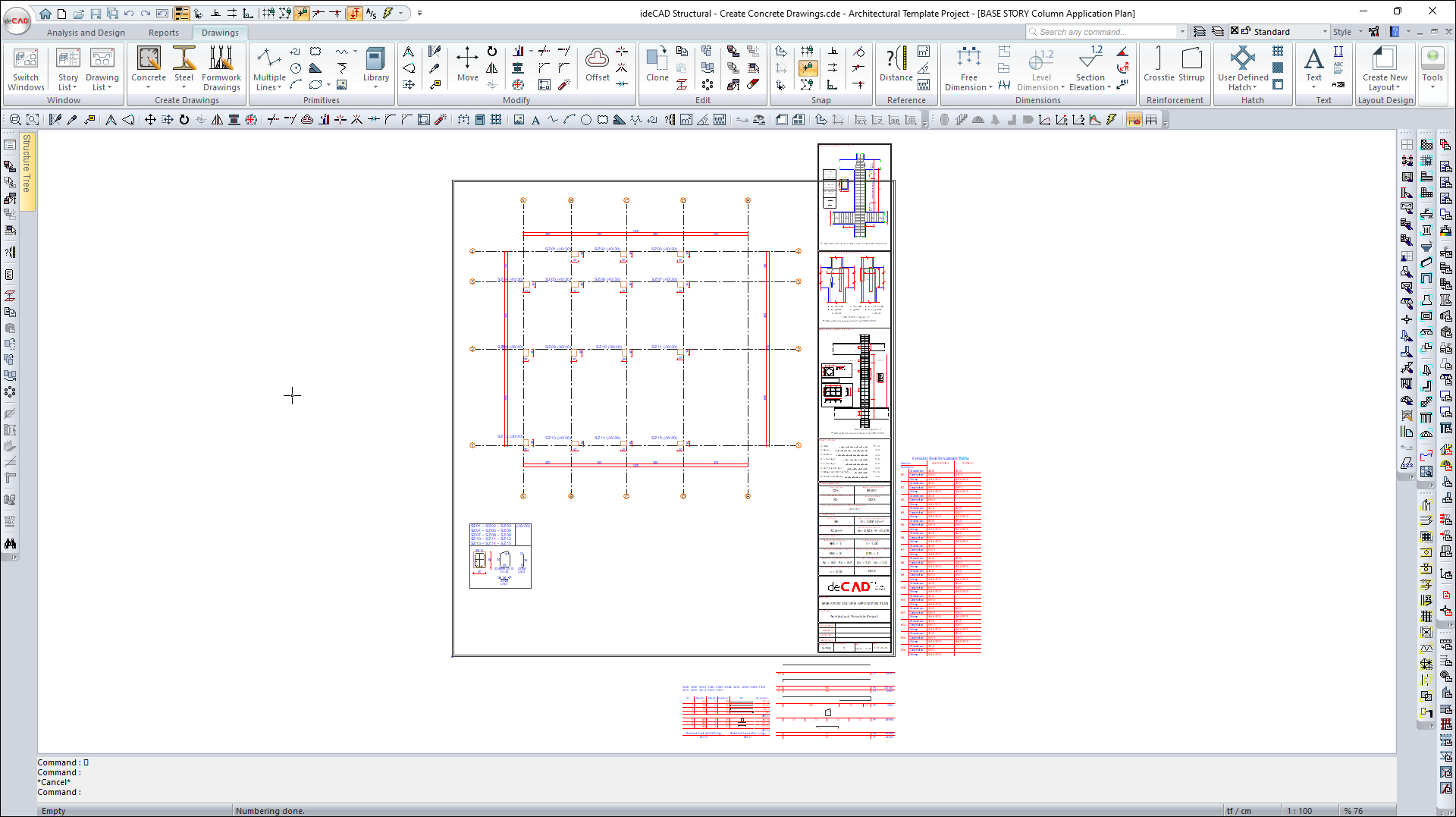Select the Distance reference tool

tap(896, 64)
